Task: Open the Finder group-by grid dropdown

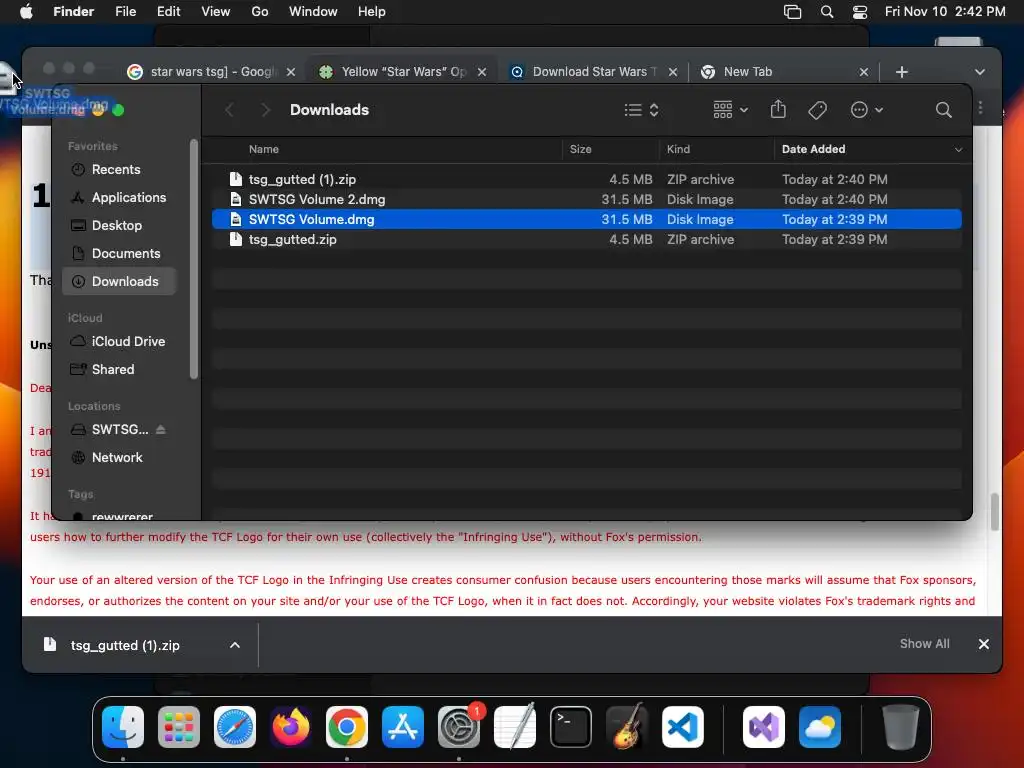Action: (x=730, y=110)
